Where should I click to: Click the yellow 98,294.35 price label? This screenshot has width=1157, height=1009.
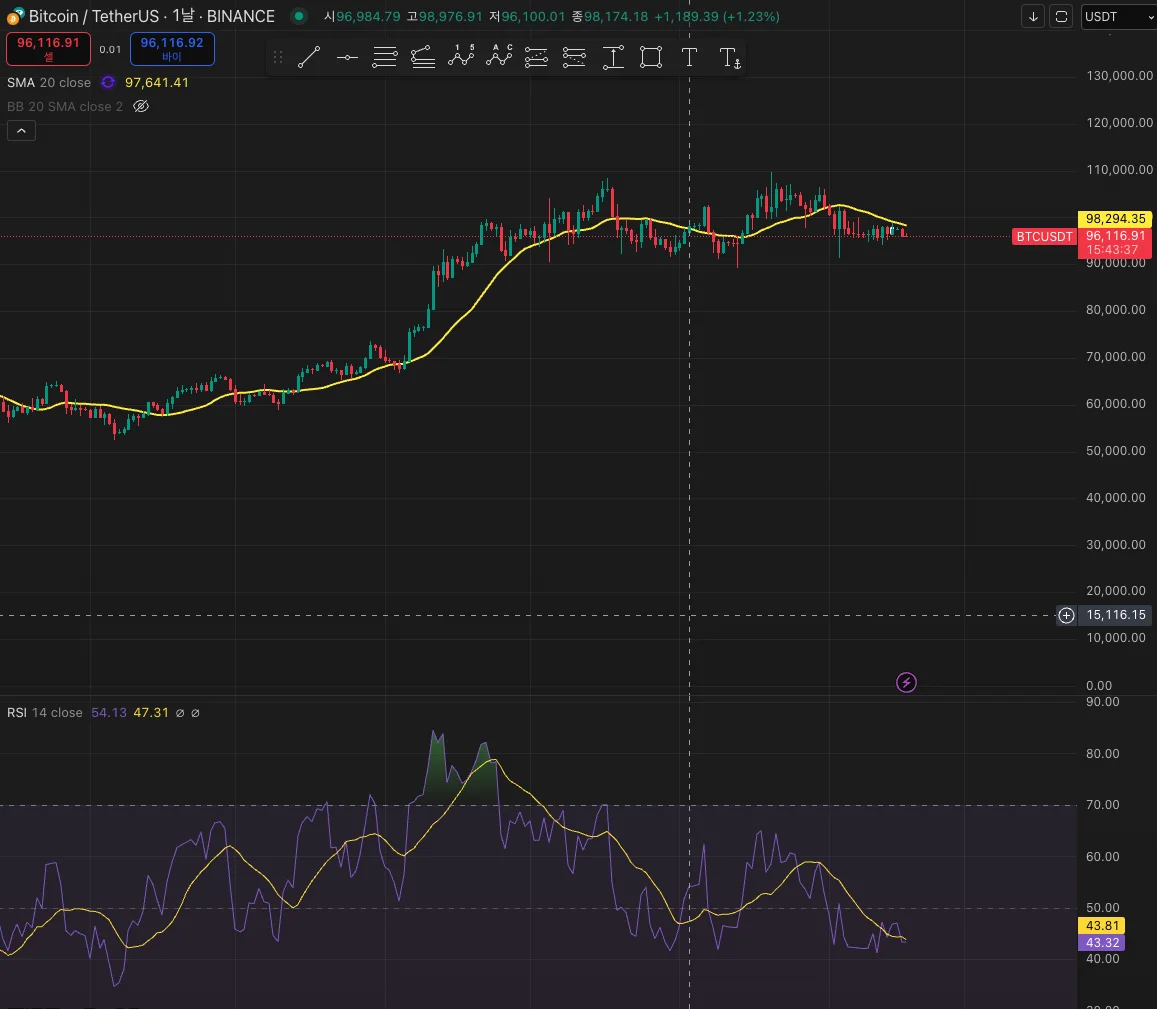(1115, 218)
